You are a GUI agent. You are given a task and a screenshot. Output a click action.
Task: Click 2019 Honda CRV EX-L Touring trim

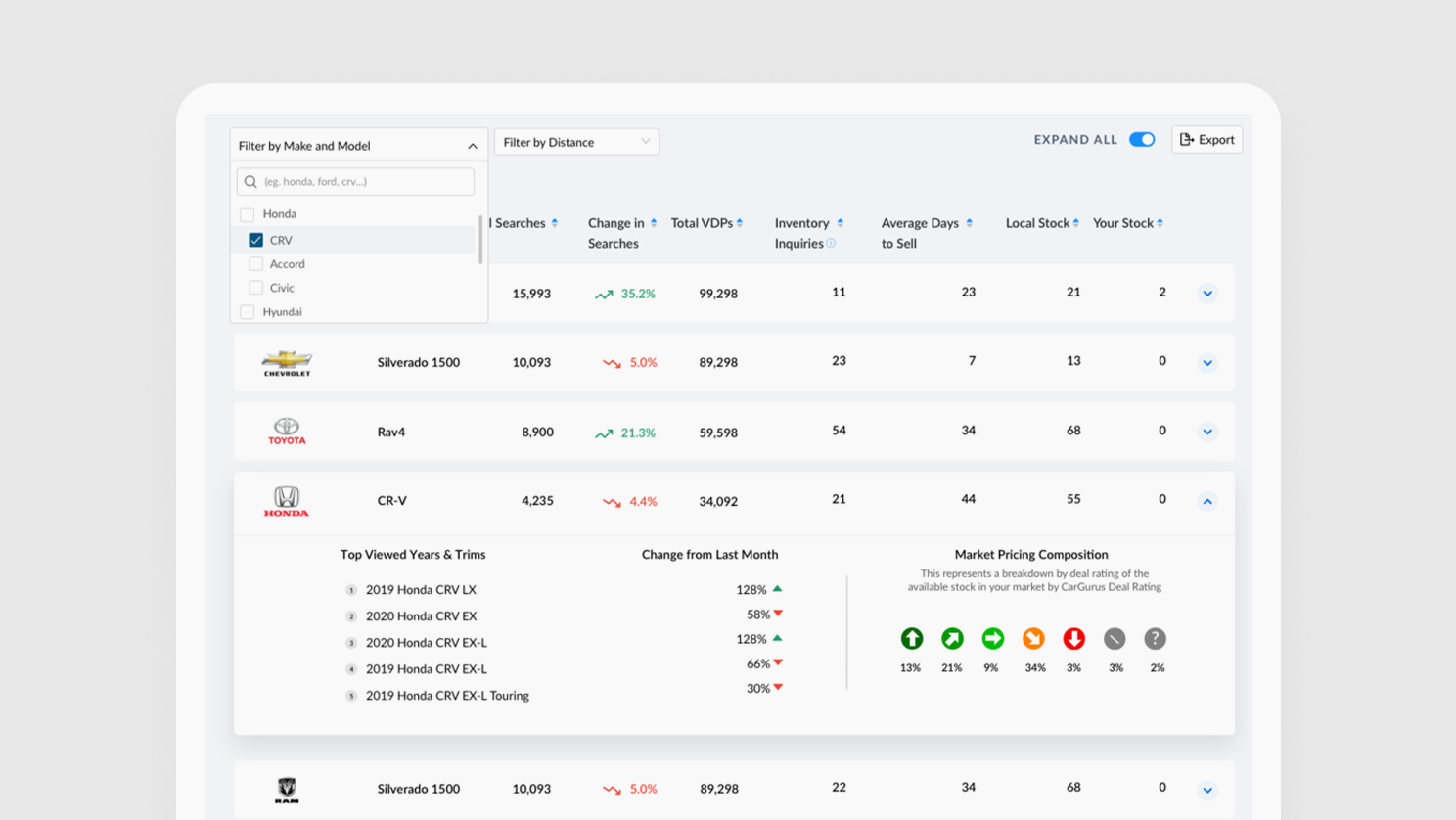point(447,696)
